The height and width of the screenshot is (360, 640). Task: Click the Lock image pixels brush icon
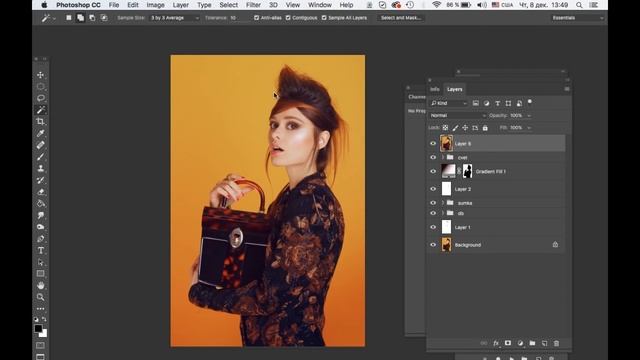pyautogui.click(x=455, y=128)
